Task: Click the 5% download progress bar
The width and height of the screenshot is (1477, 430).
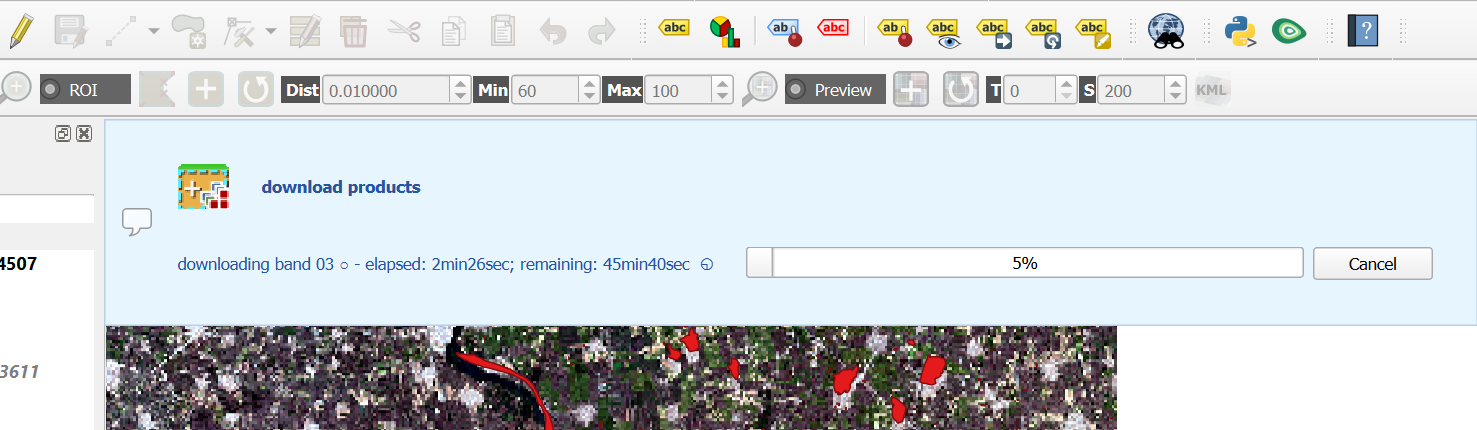Action: tap(1024, 263)
